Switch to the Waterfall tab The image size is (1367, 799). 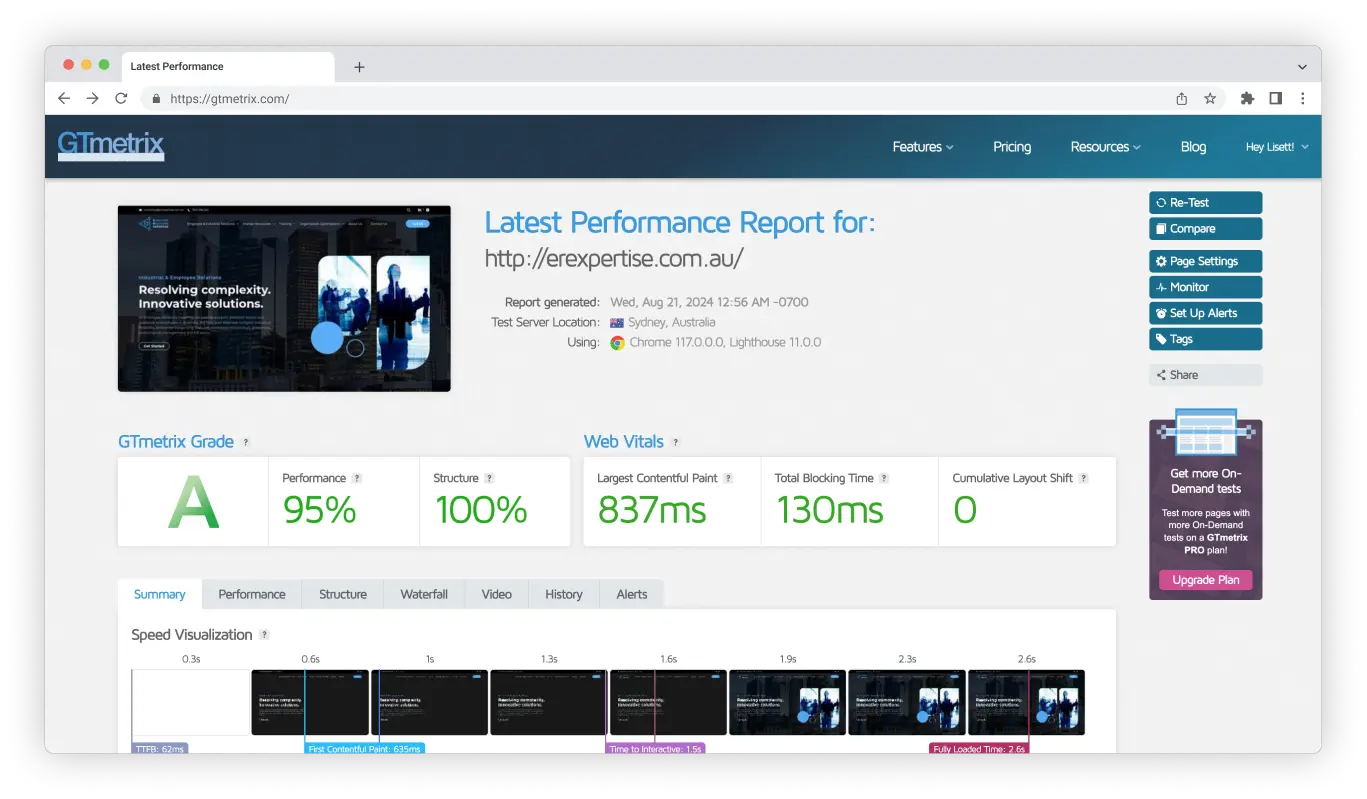(424, 594)
